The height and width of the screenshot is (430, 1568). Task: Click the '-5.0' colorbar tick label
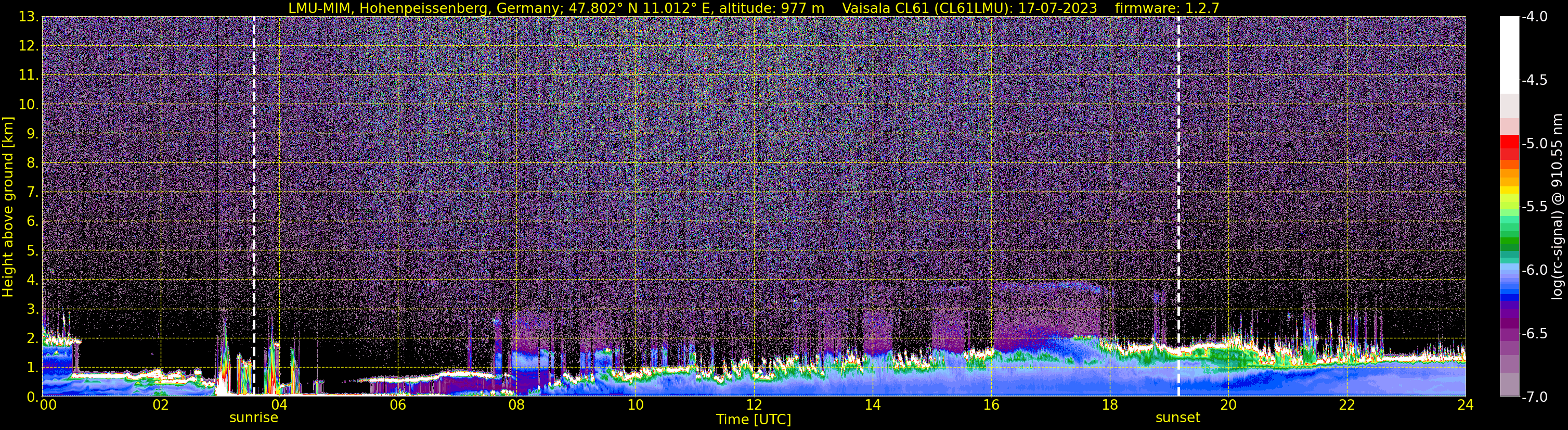pos(1534,143)
